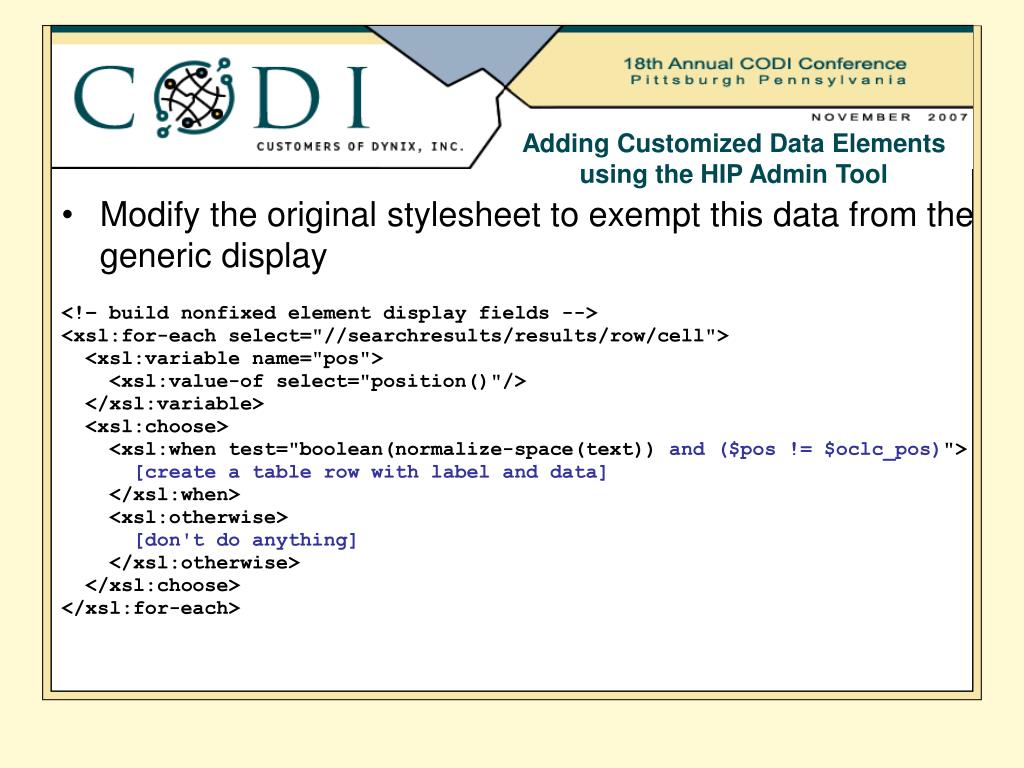Click the closing '</xsl:choose>' tag
The image size is (1024, 768).
163,586
